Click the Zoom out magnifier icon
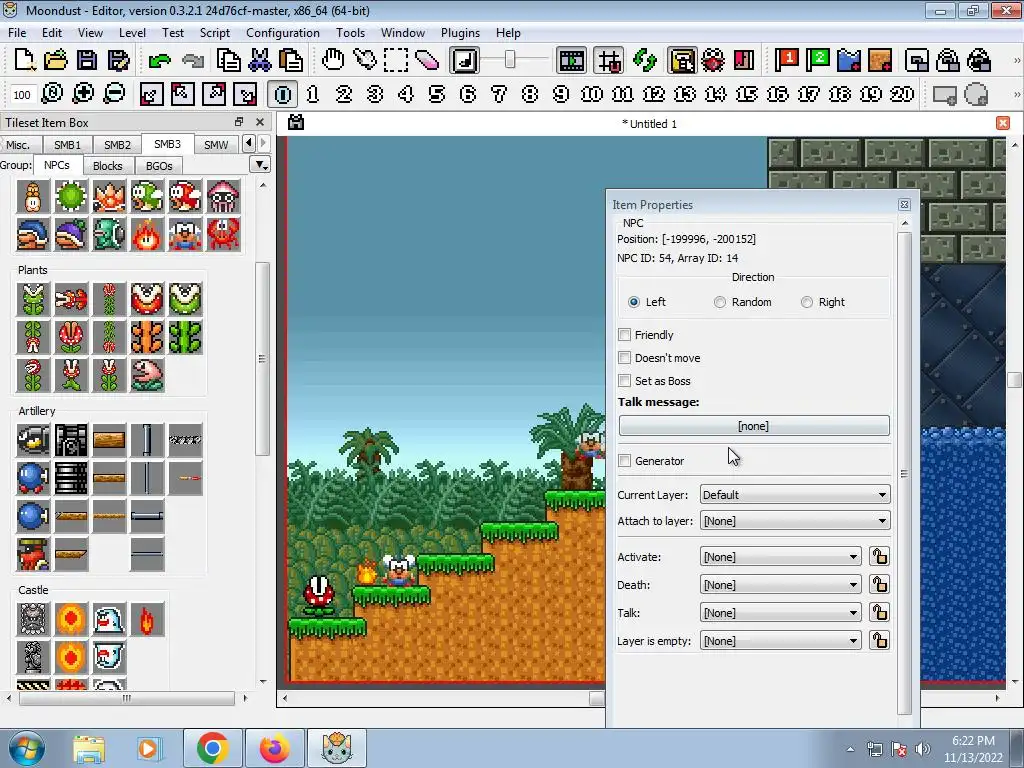 click(x=114, y=94)
